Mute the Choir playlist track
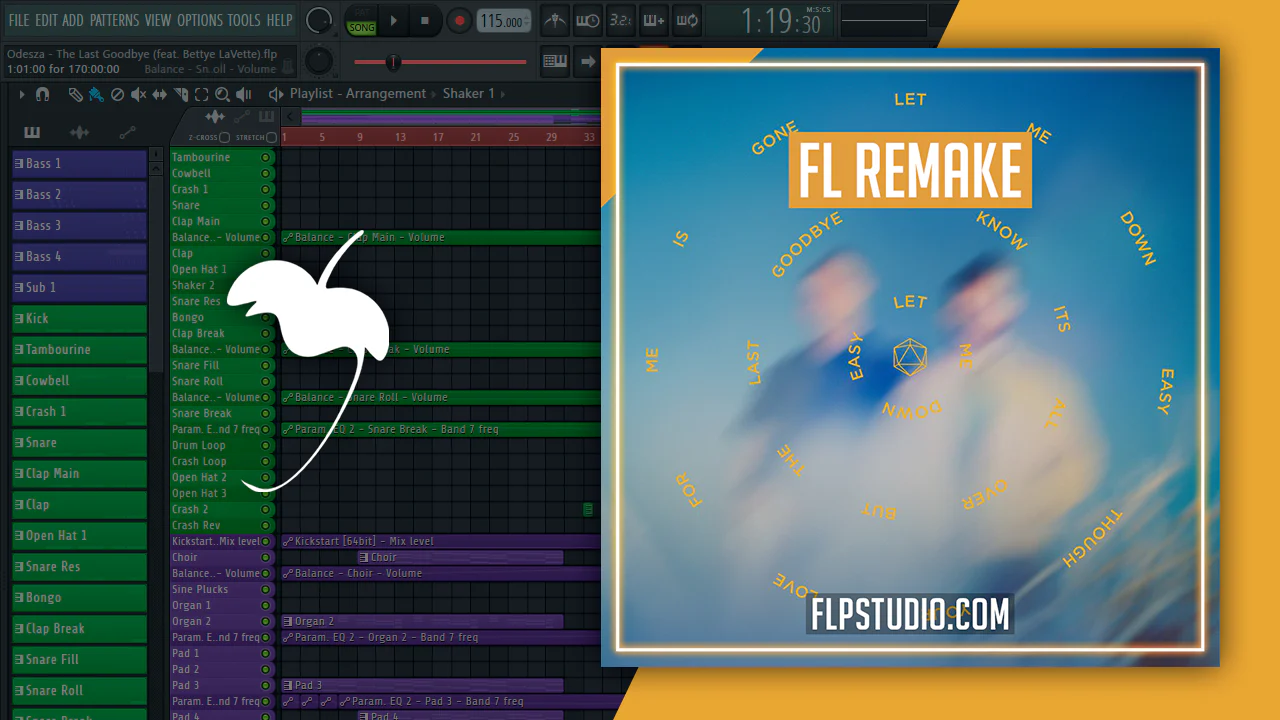Image resolution: width=1280 pixels, height=720 pixels. coord(266,557)
